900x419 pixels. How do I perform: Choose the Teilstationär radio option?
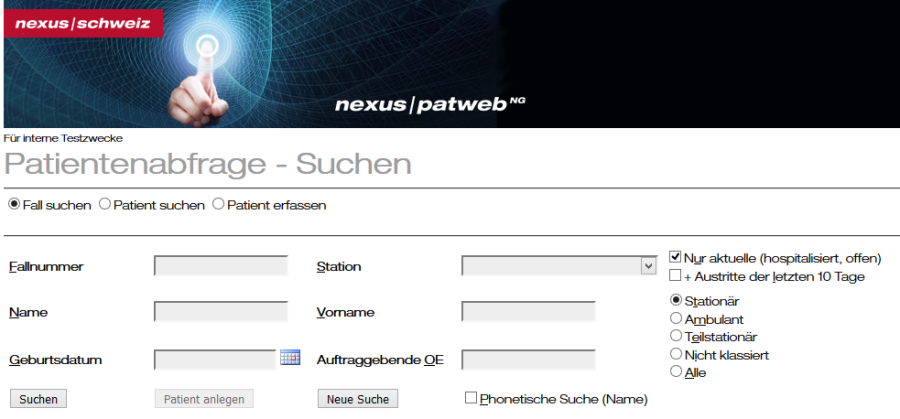(676, 335)
